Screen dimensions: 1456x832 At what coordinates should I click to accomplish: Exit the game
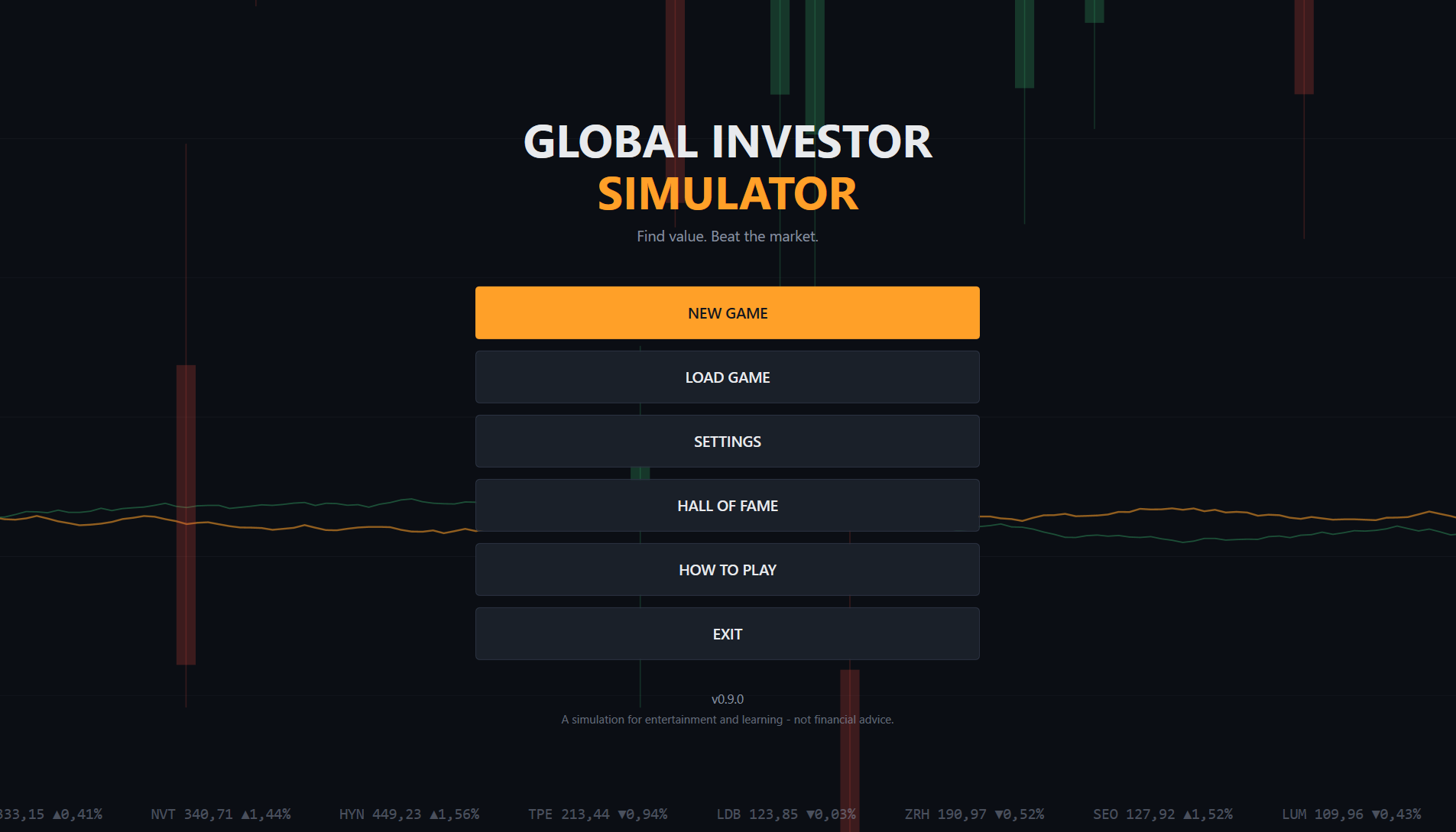point(728,633)
